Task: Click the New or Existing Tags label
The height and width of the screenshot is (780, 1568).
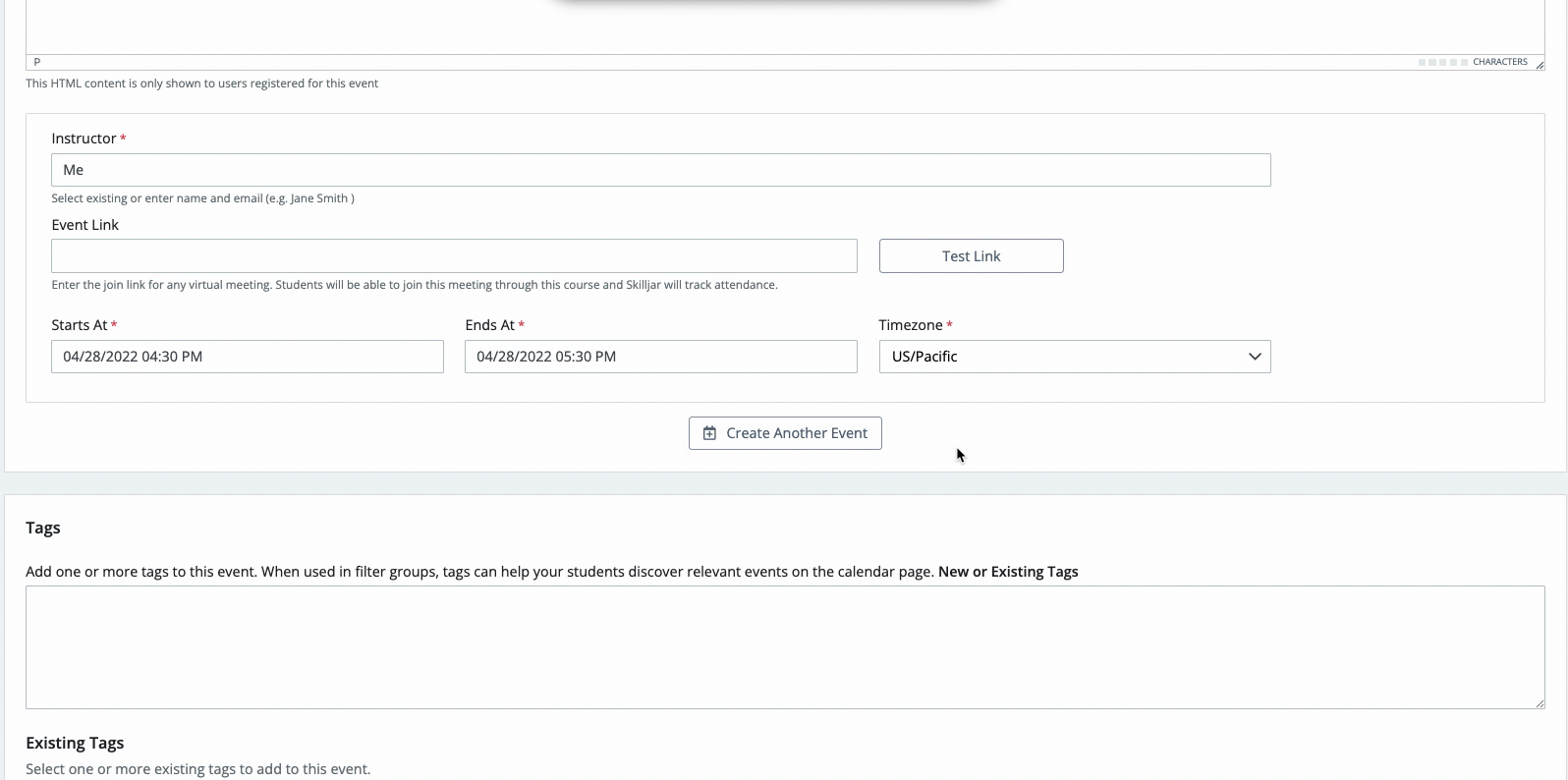Action: coord(1007,572)
